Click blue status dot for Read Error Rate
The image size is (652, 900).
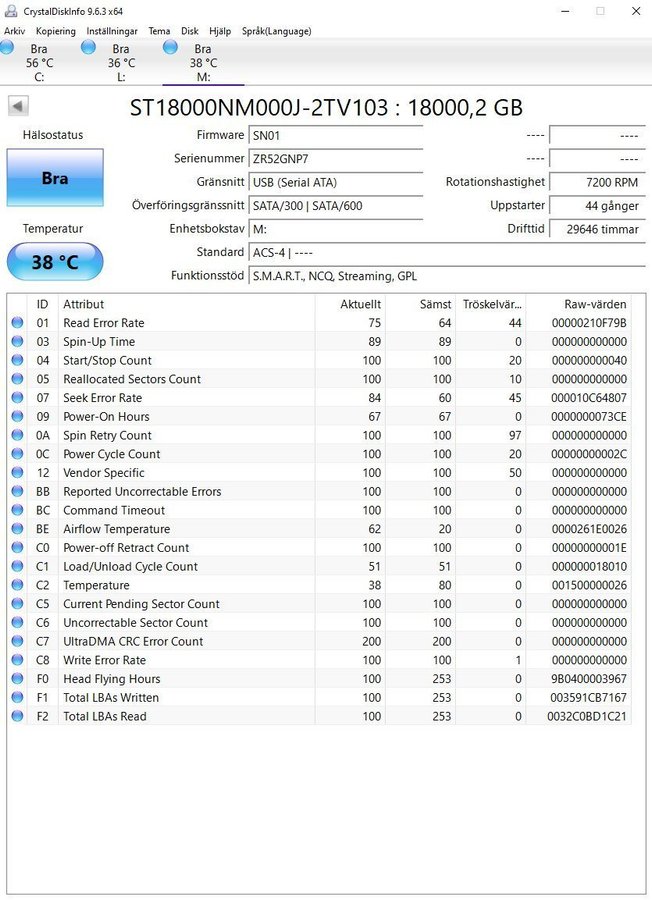click(17, 323)
